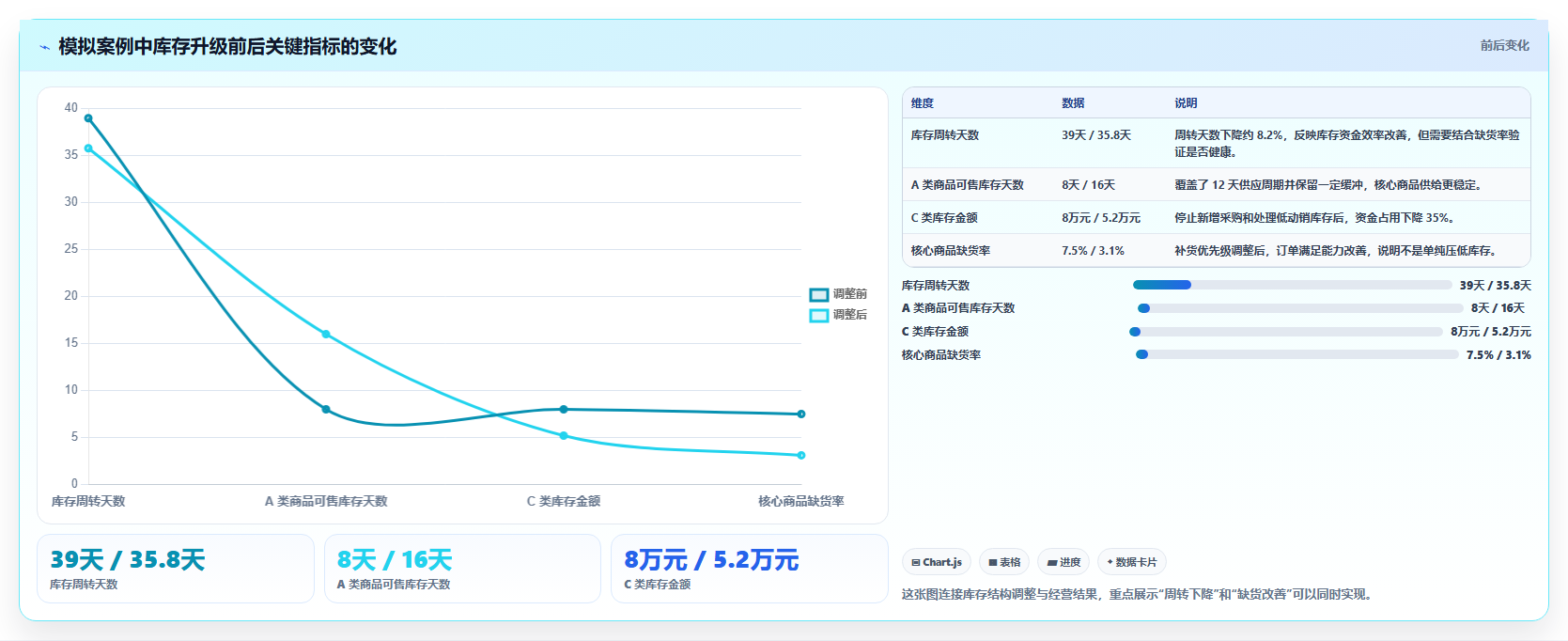Click the 调整前 point at 库存周转天数
The width and height of the screenshot is (1568, 641).
point(88,118)
